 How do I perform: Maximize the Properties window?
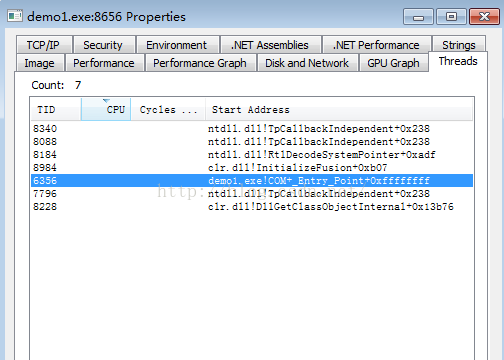(451, 17)
